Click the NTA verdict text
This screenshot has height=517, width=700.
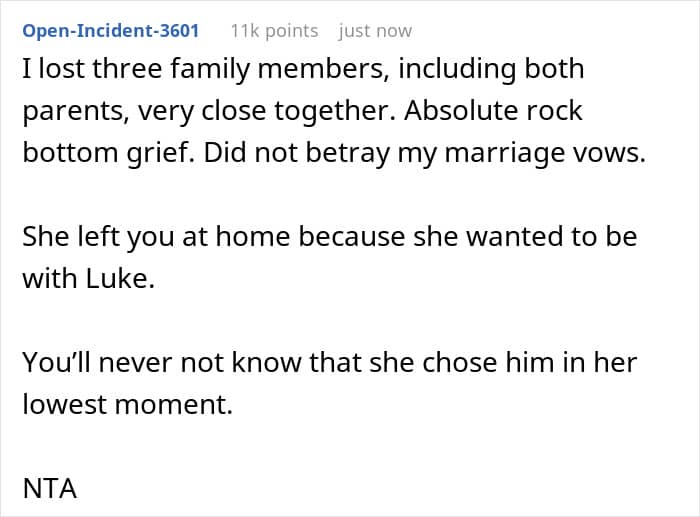click(x=50, y=488)
